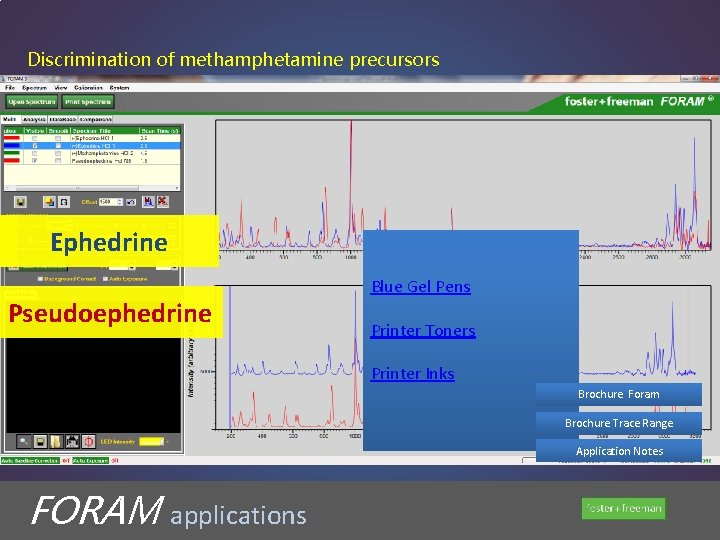The width and height of the screenshot is (720, 540).
Task: Open the View menu
Action: pyautogui.click(x=61, y=87)
